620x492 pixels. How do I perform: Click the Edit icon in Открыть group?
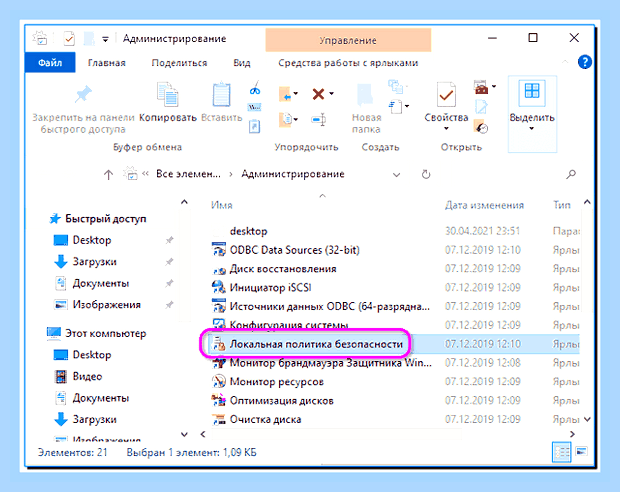481,107
